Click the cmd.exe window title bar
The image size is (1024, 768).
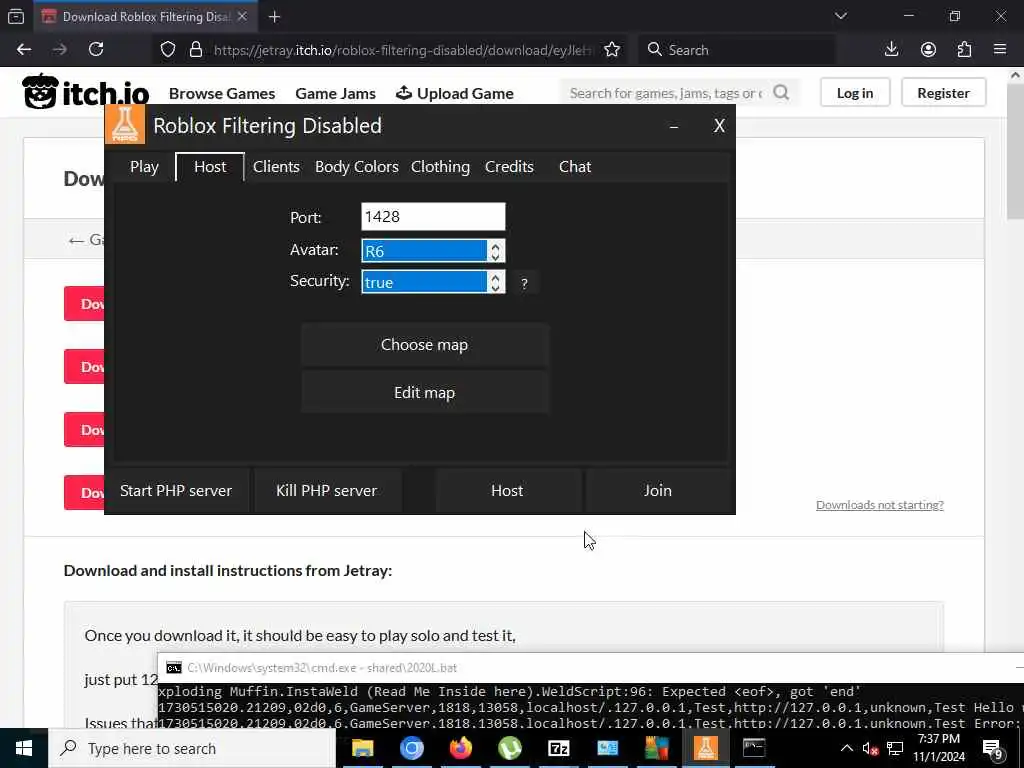click(x=590, y=667)
